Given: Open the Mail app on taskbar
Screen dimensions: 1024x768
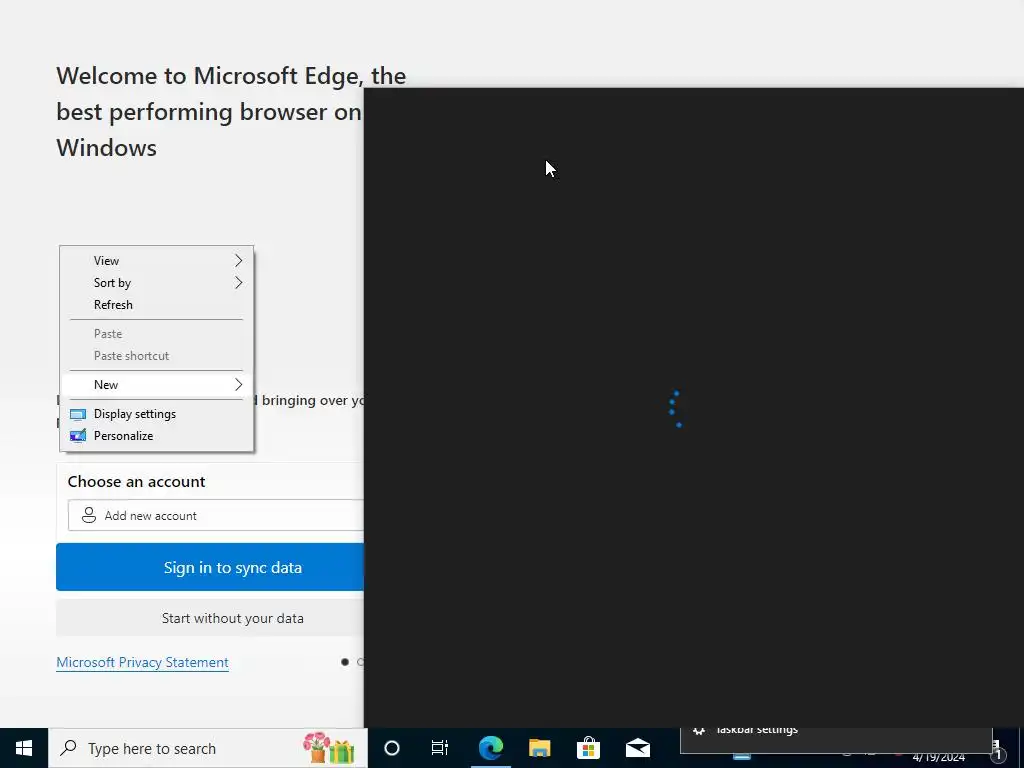Looking at the screenshot, I should point(637,748).
